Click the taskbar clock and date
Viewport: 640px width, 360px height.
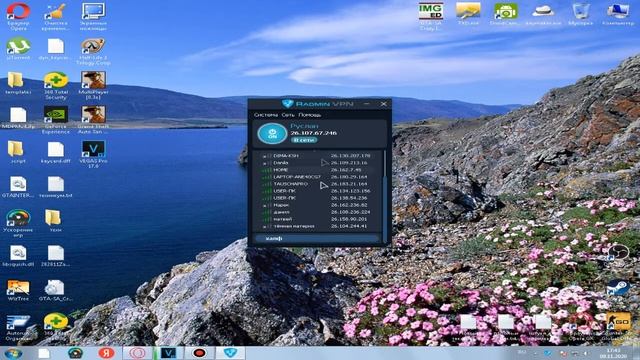pyautogui.click(x=613, y=353)
